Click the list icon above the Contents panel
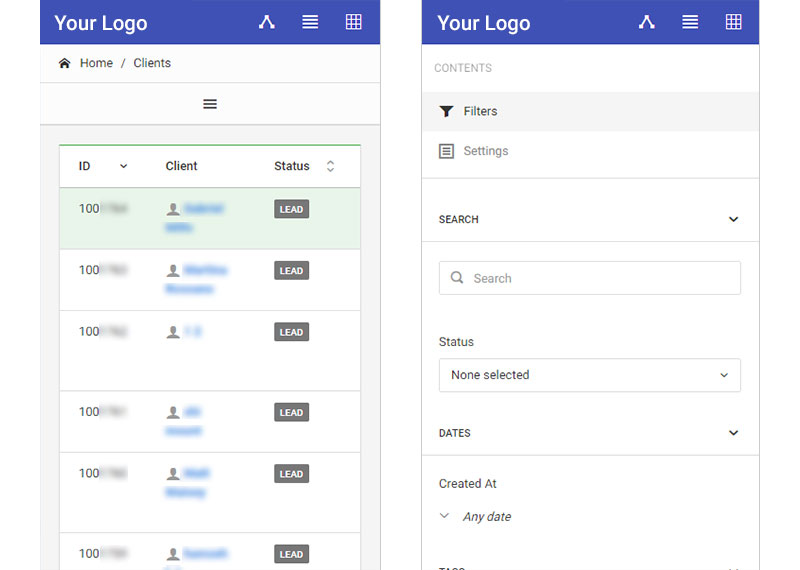 [690, 22]
